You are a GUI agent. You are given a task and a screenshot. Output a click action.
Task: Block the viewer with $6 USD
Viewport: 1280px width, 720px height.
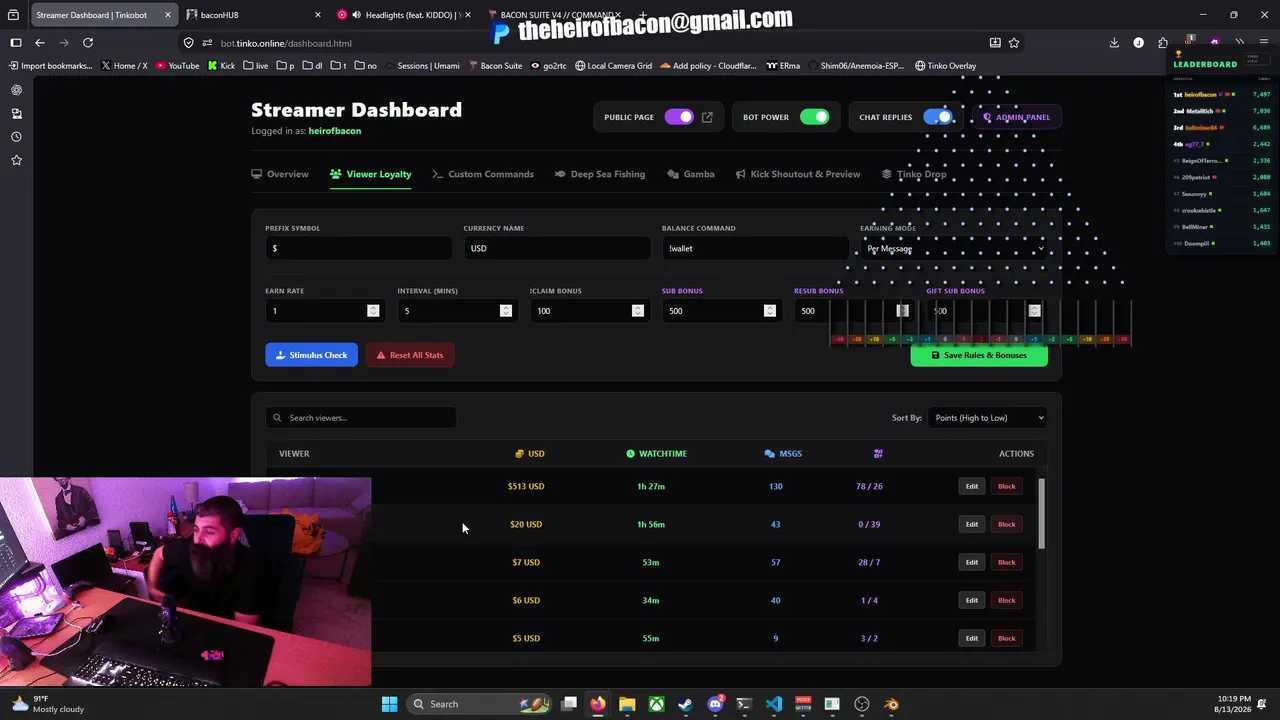1006,601
